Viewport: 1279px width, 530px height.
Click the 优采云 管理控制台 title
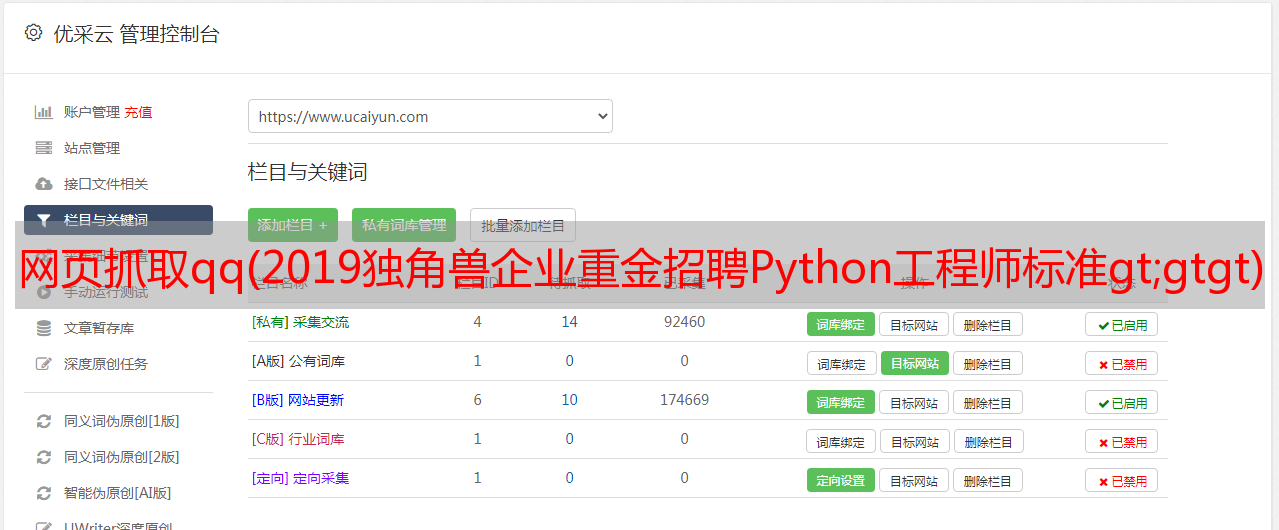[x=136, y=34]
